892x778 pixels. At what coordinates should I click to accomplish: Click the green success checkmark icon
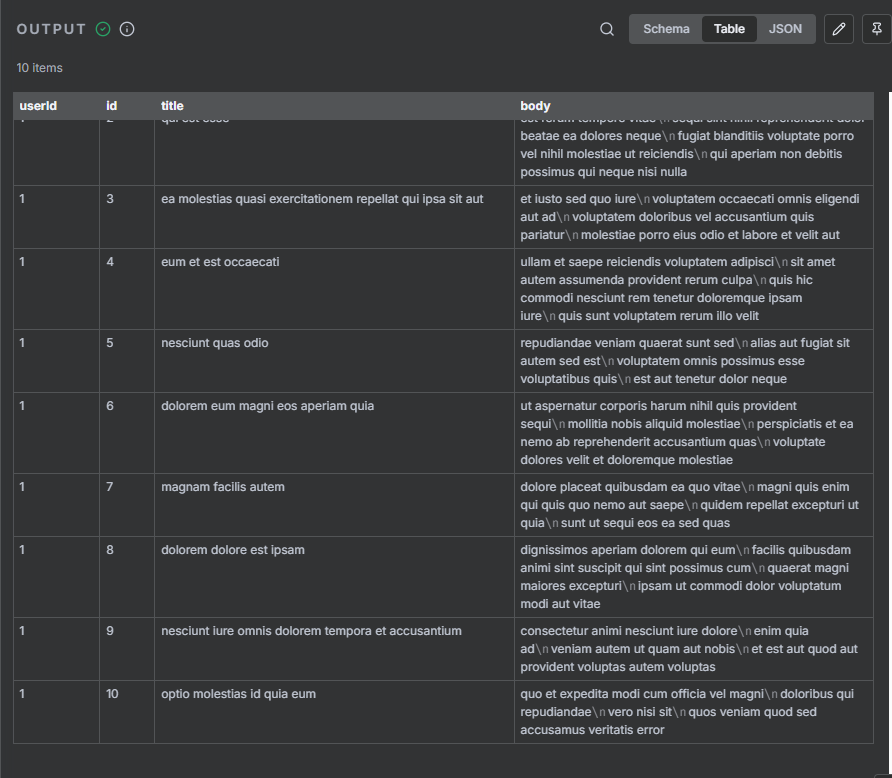point(103,29)
